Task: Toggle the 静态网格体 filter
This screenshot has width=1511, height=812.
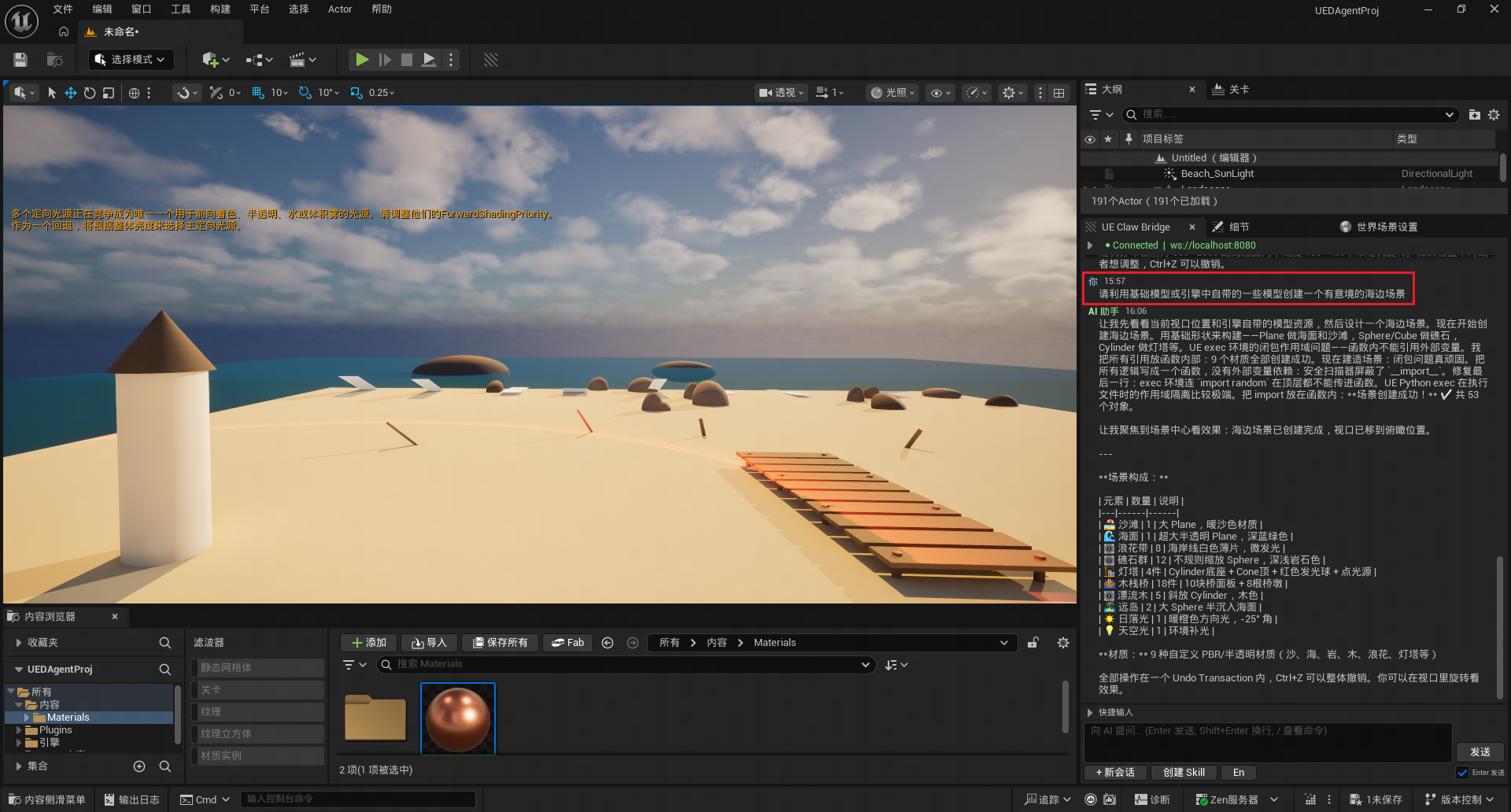Action: pyautogui.click(x=257, y=668)
